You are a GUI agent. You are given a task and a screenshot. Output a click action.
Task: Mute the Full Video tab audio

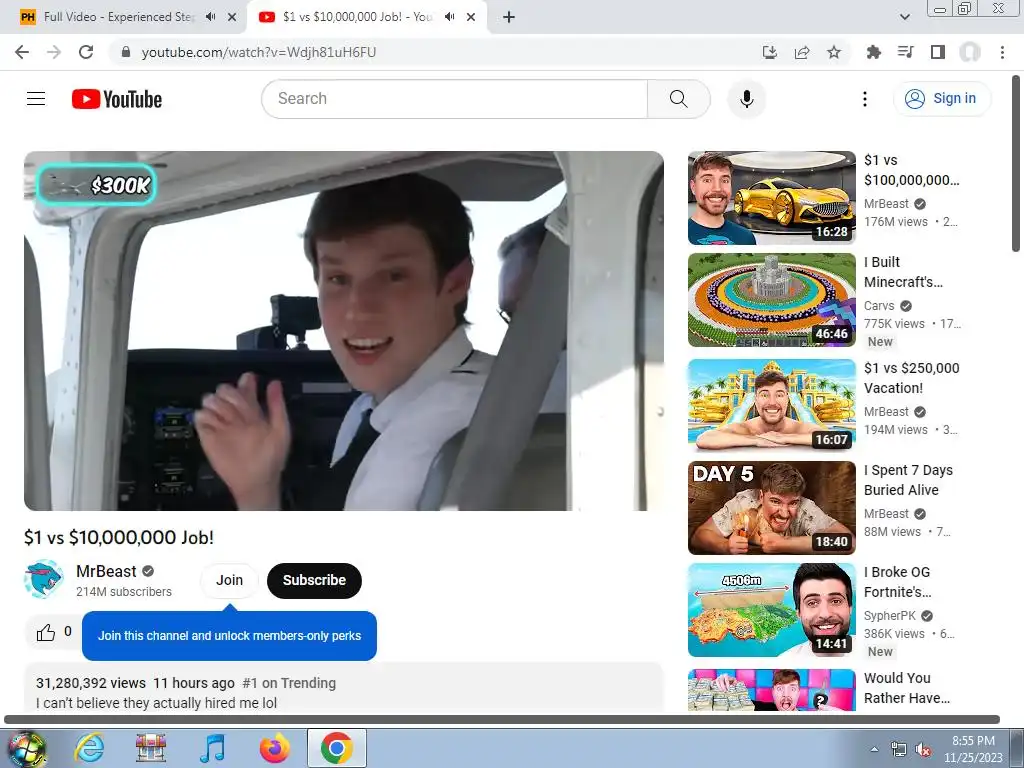pyautogui.click(x=210, y=17)
